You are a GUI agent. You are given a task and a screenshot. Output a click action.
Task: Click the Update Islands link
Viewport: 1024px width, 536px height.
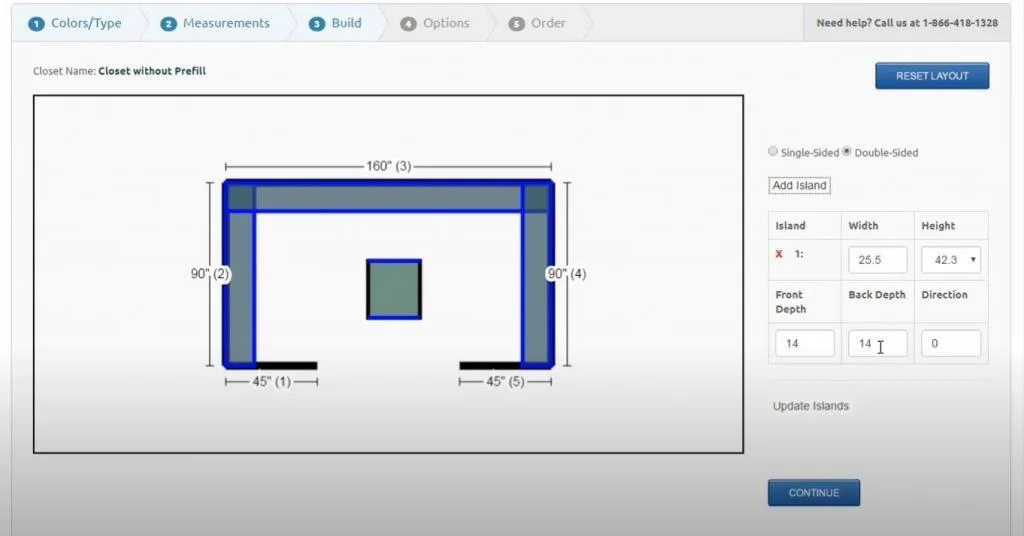[811, 406]
